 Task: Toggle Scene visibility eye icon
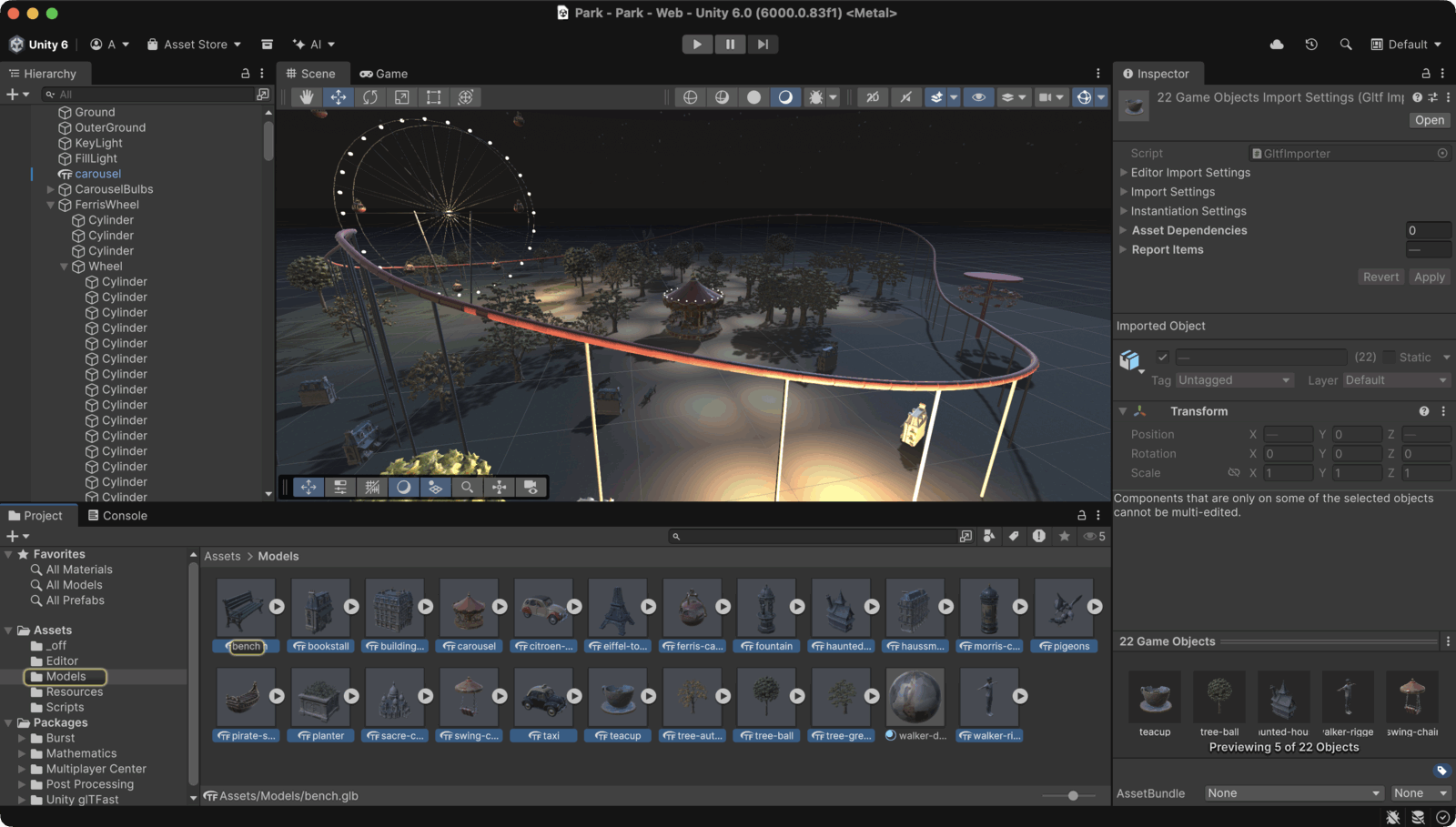pos(978,97)
